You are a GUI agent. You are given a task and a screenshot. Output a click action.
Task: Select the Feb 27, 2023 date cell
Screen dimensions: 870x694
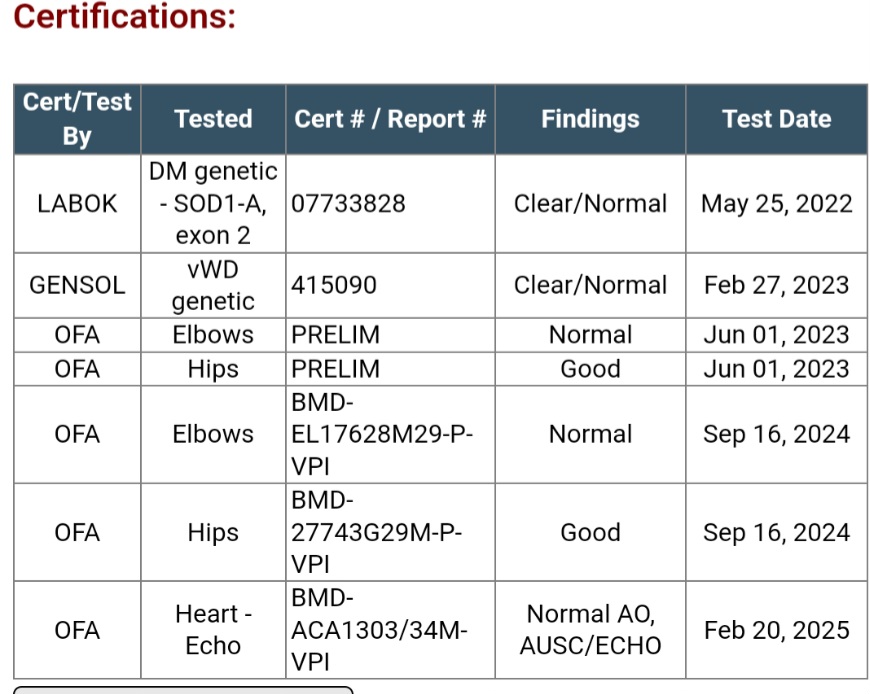[x=777, y=285]
